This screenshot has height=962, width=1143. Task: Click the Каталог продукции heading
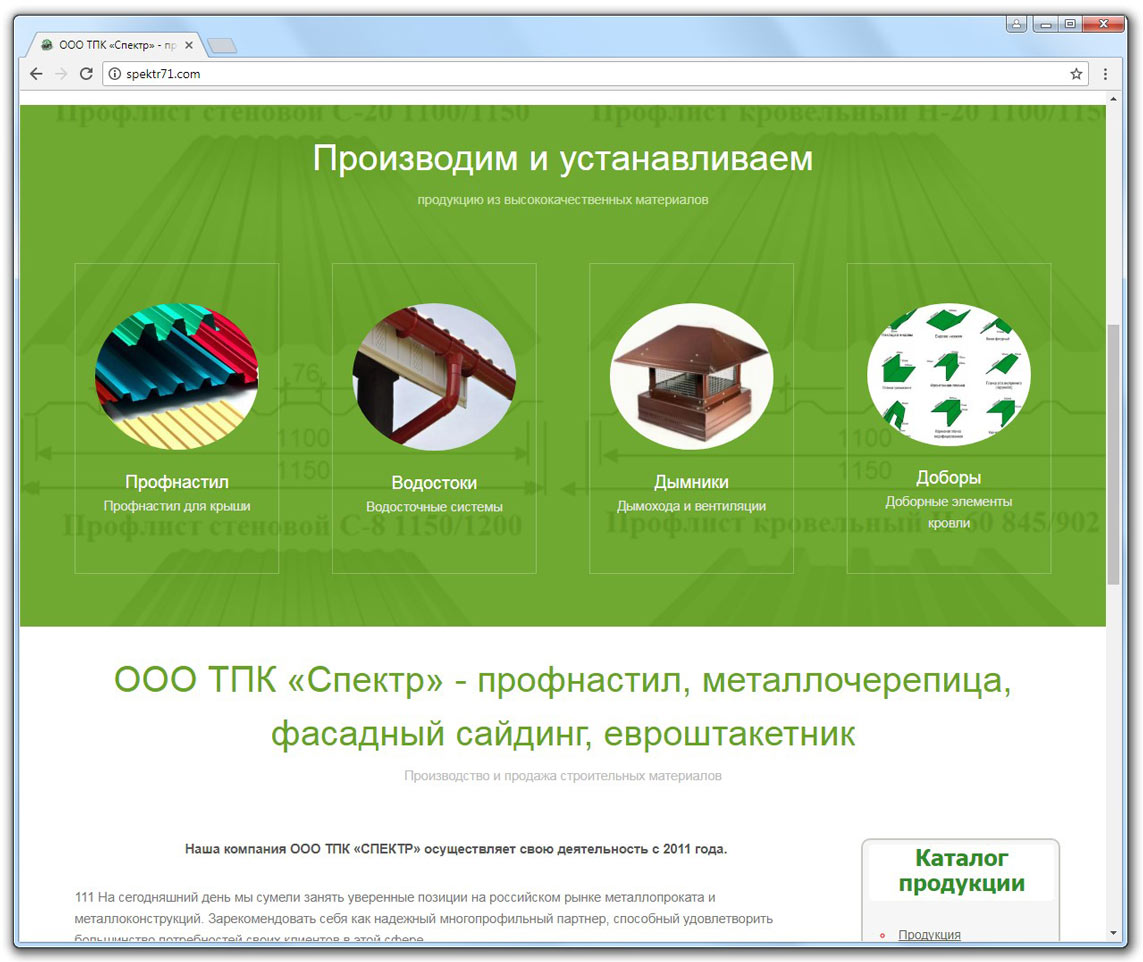pyautogui.click(x=961, y=870)
